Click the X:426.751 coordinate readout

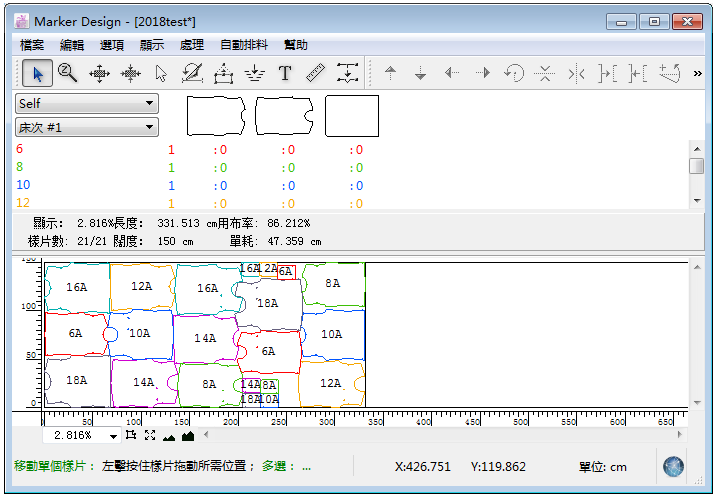coord(423,467)
